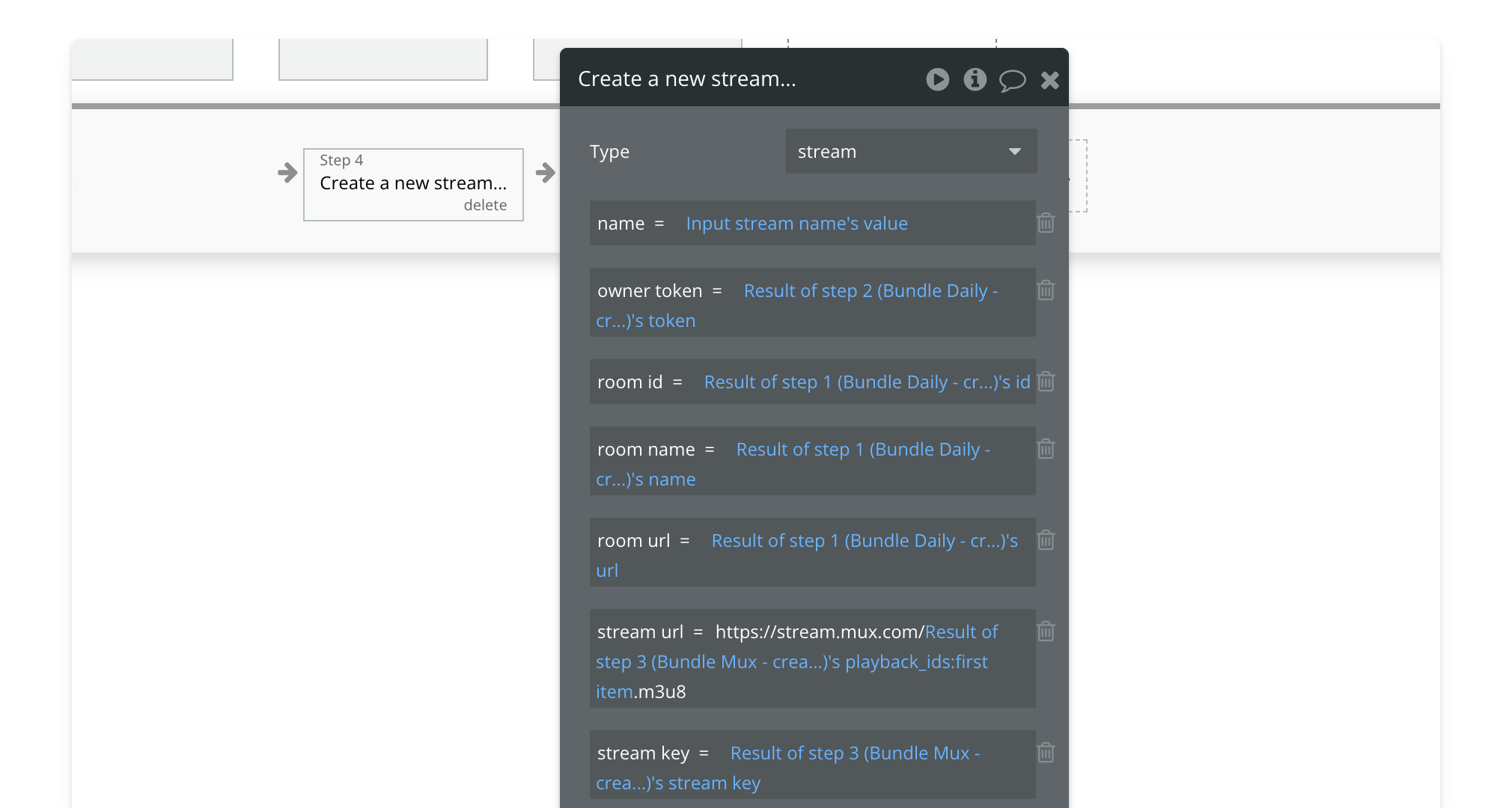
Task: Remove the owner token field with trash
Action: click(x=1046, y=290)
